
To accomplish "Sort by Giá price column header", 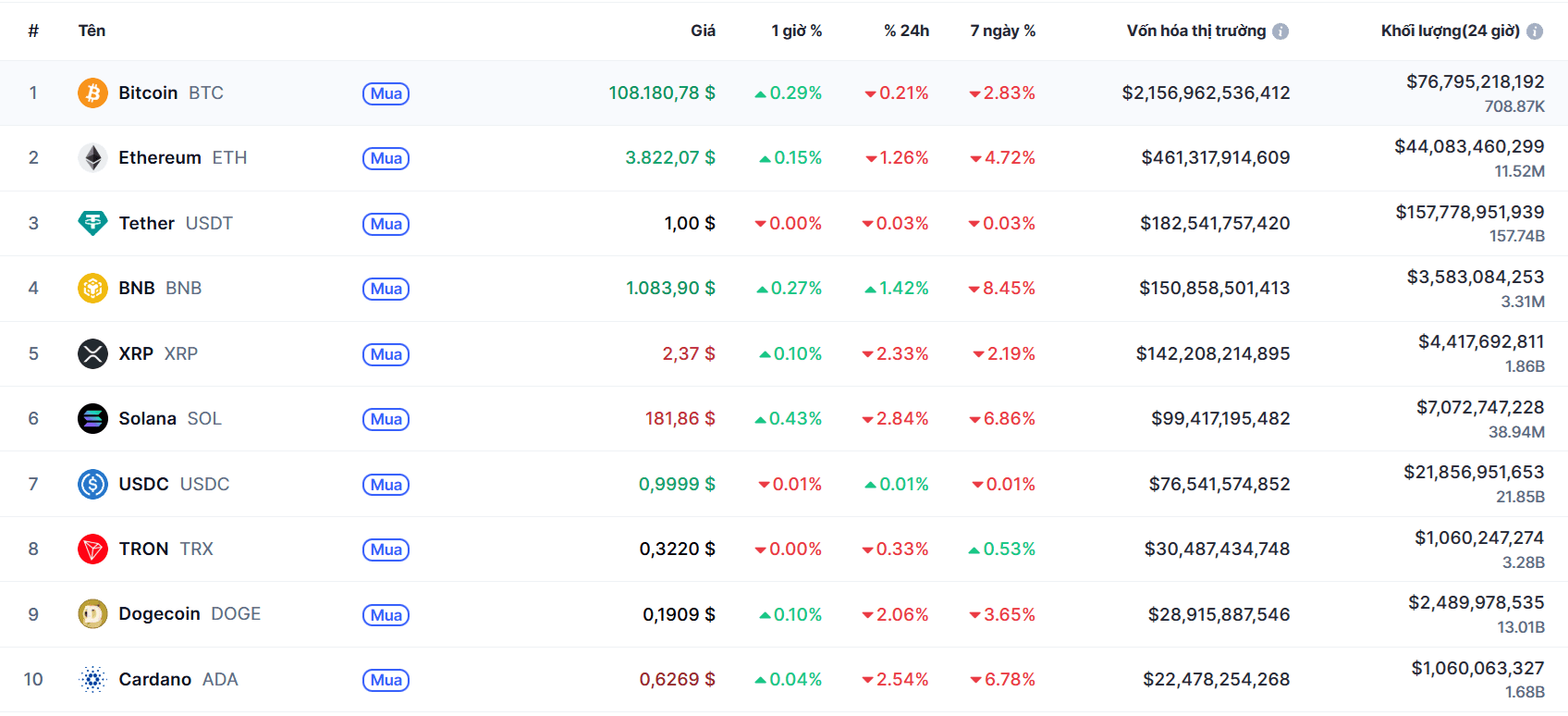I will [703, 31].
